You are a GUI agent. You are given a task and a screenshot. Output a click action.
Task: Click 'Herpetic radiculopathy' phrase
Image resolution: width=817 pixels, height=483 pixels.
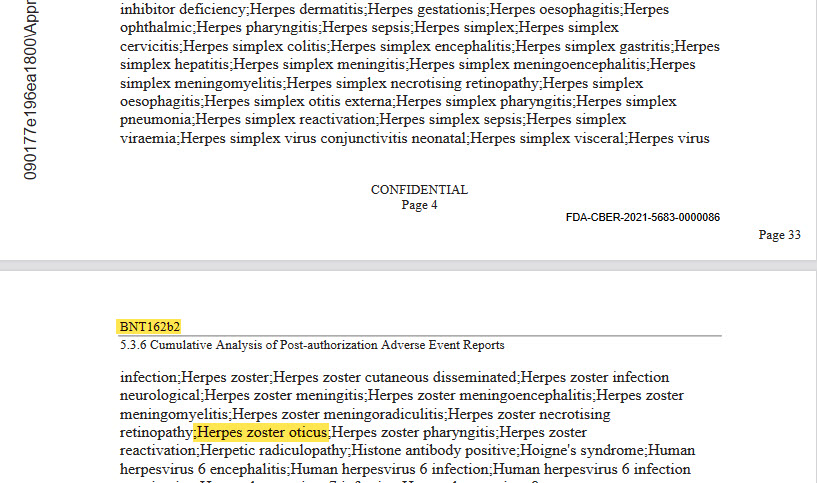(x=274, y=450)
